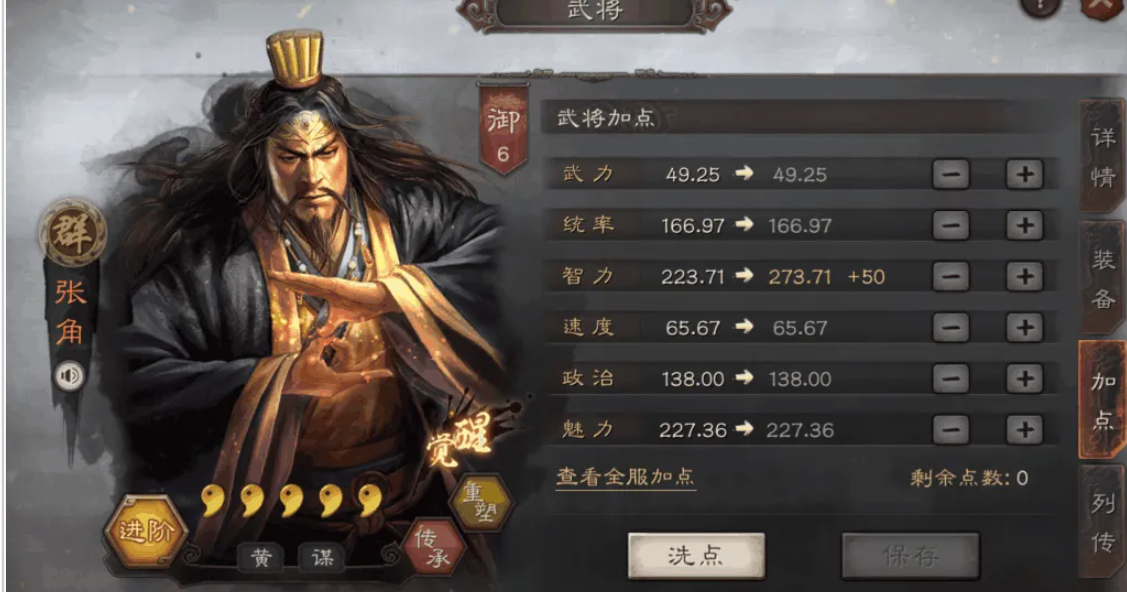Increase 魅力 with the plus button
The image size is (1127, 592).
pyautogui.click(x=1024, y=430)
